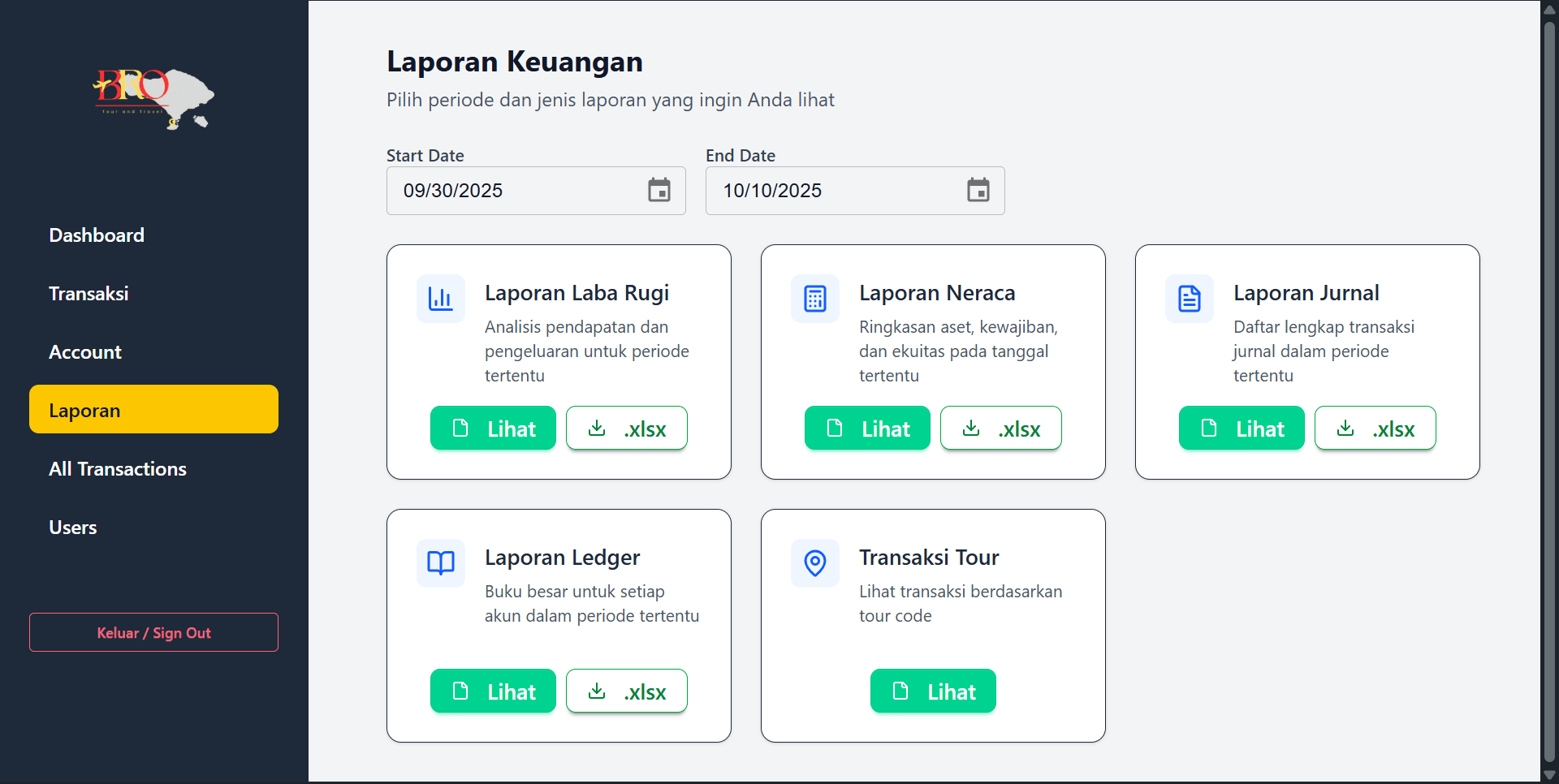
Task: View the Laporan Laba Rugi report via Lihat
Action: (x=493, y=428)
